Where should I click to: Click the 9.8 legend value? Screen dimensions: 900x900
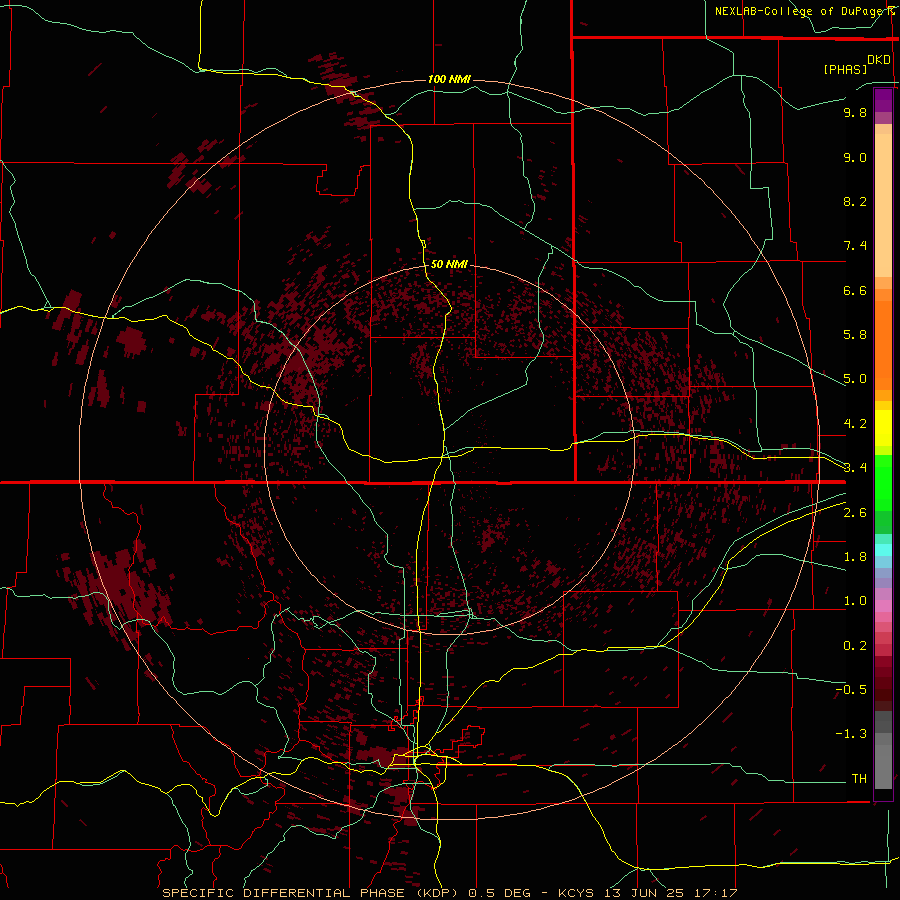(x=855, y=112)
